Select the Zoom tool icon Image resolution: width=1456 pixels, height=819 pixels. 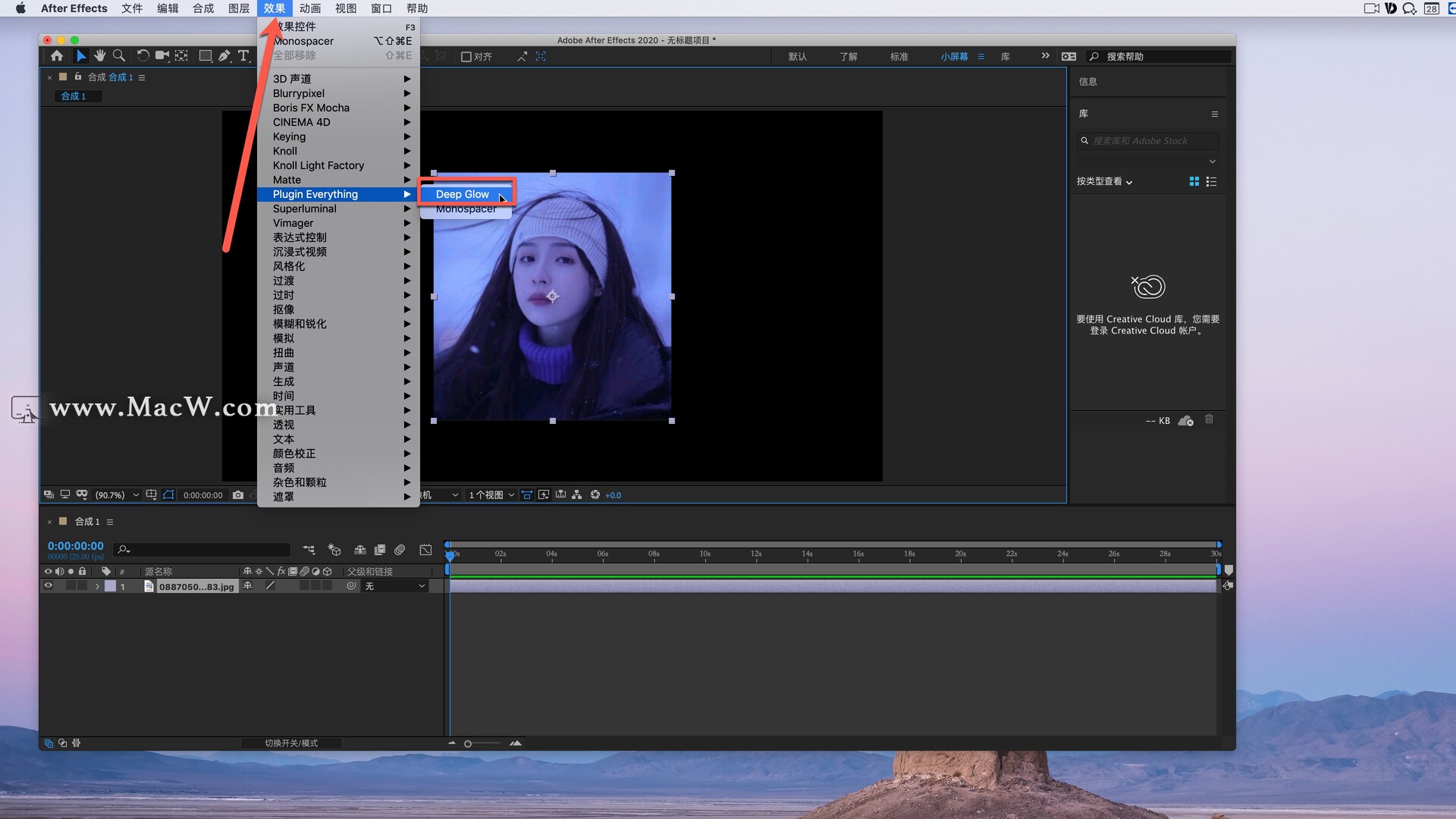coord(117,55)
